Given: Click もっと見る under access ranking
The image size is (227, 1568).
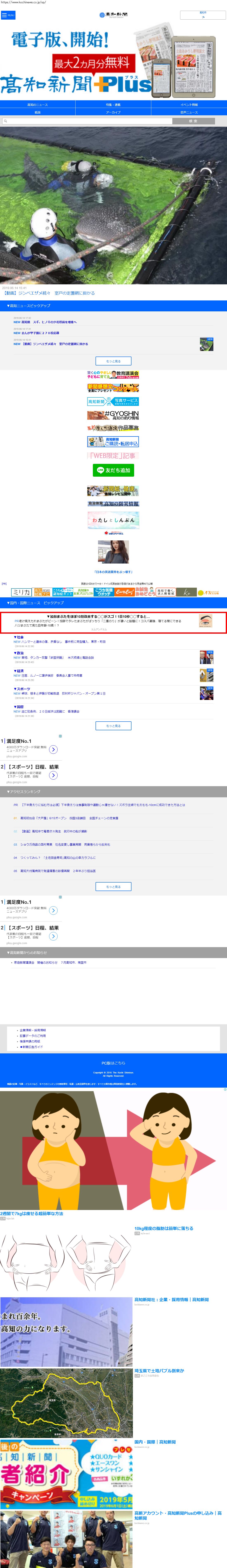Looking at the screenshot, I should coord(113,887).
